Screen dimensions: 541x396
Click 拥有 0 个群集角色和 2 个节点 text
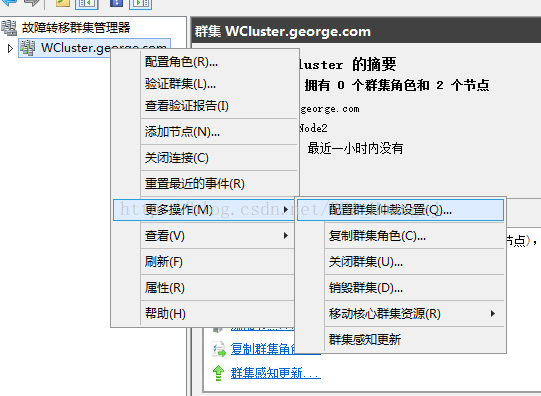point(397,85)
